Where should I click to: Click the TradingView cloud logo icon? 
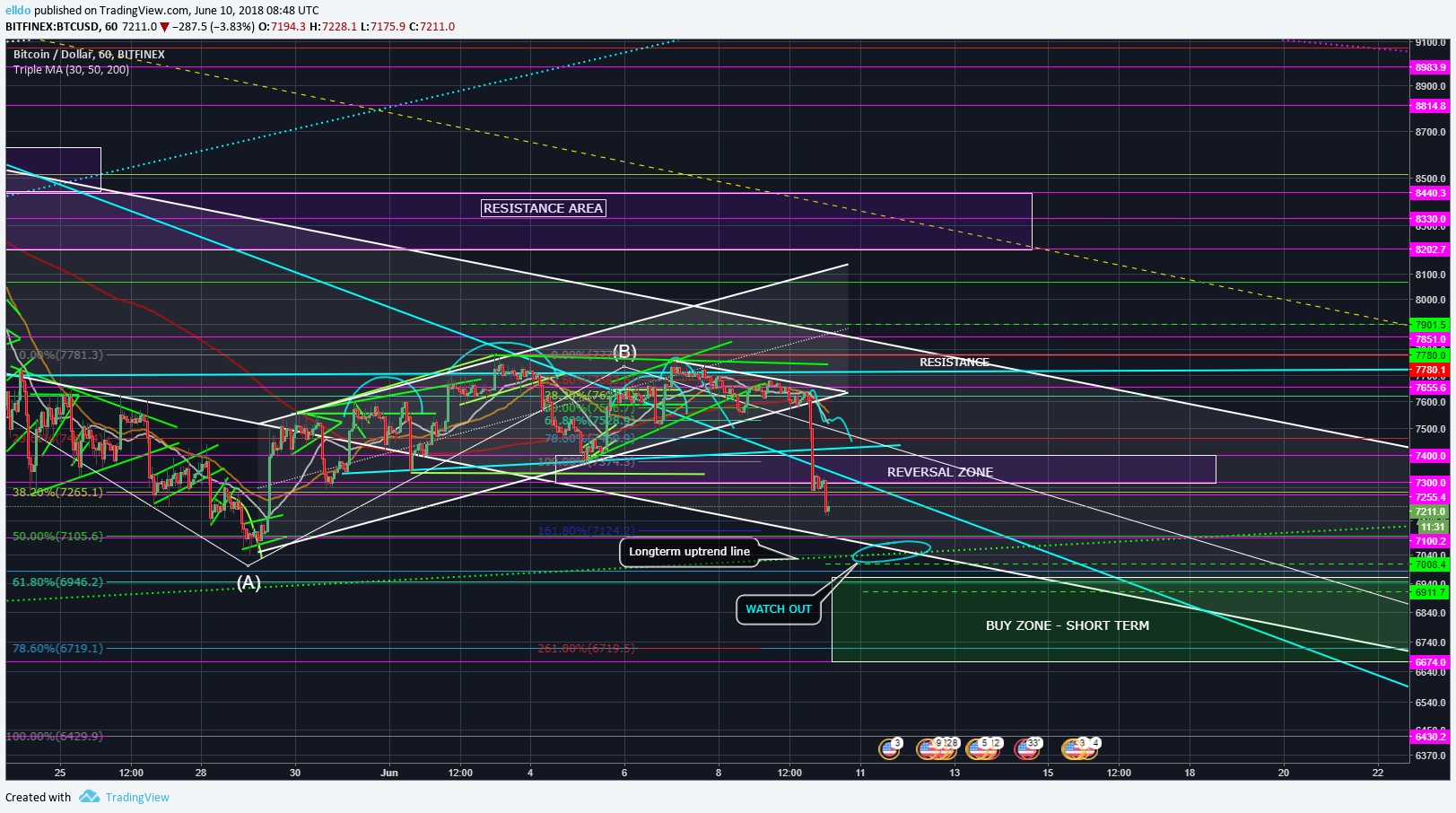click(89, 797)
